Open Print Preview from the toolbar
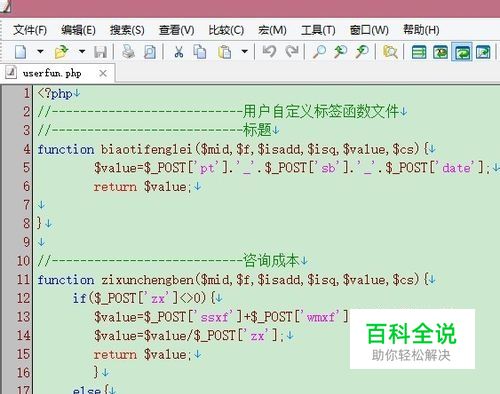 [150, 52]
